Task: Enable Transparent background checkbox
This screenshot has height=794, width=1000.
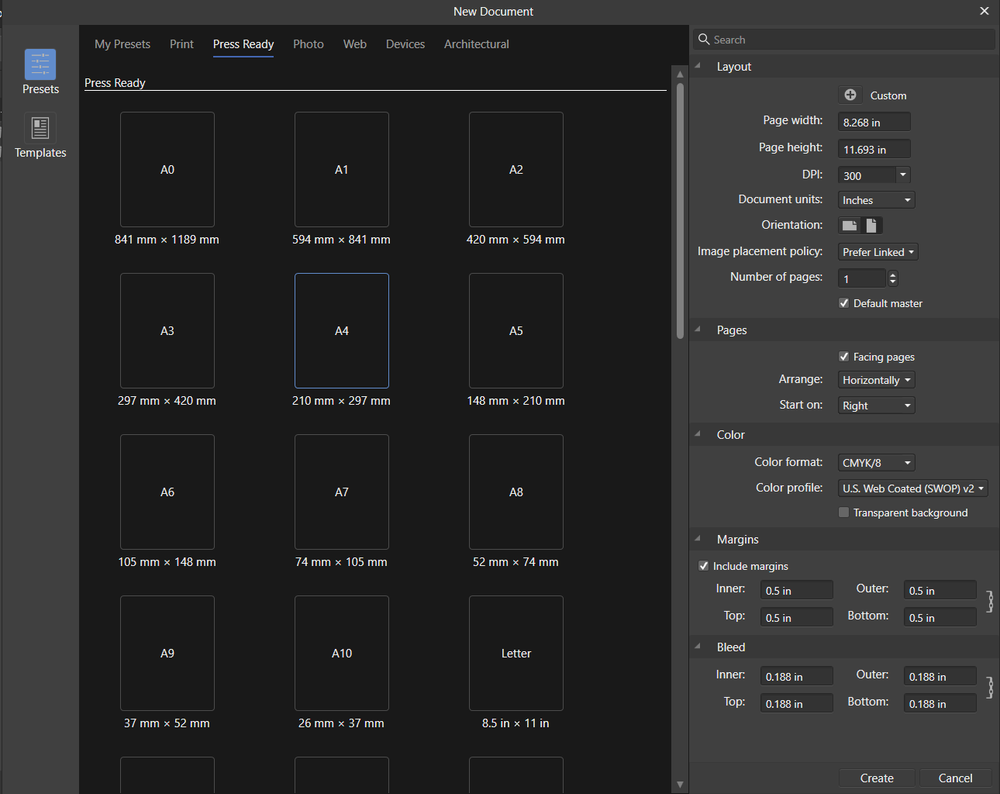Action: click(x=844, y=512)
